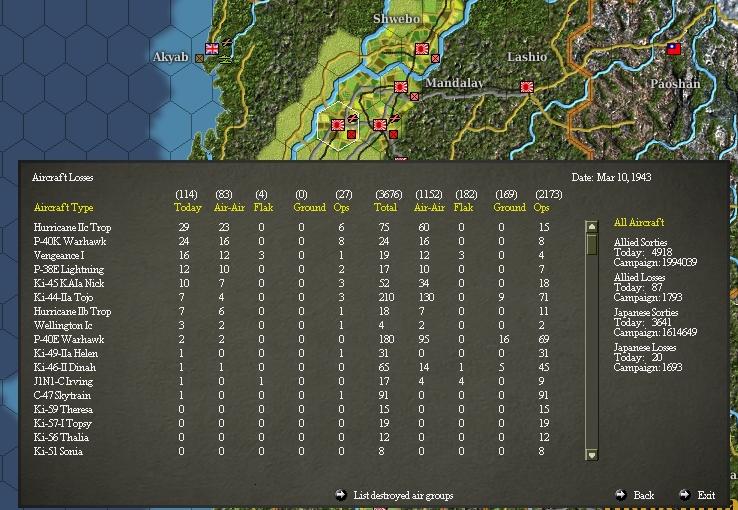This screenshot has height=510, width=738.
Task: Select the Hurricane IIb Trop row
Action: (291, 311)
